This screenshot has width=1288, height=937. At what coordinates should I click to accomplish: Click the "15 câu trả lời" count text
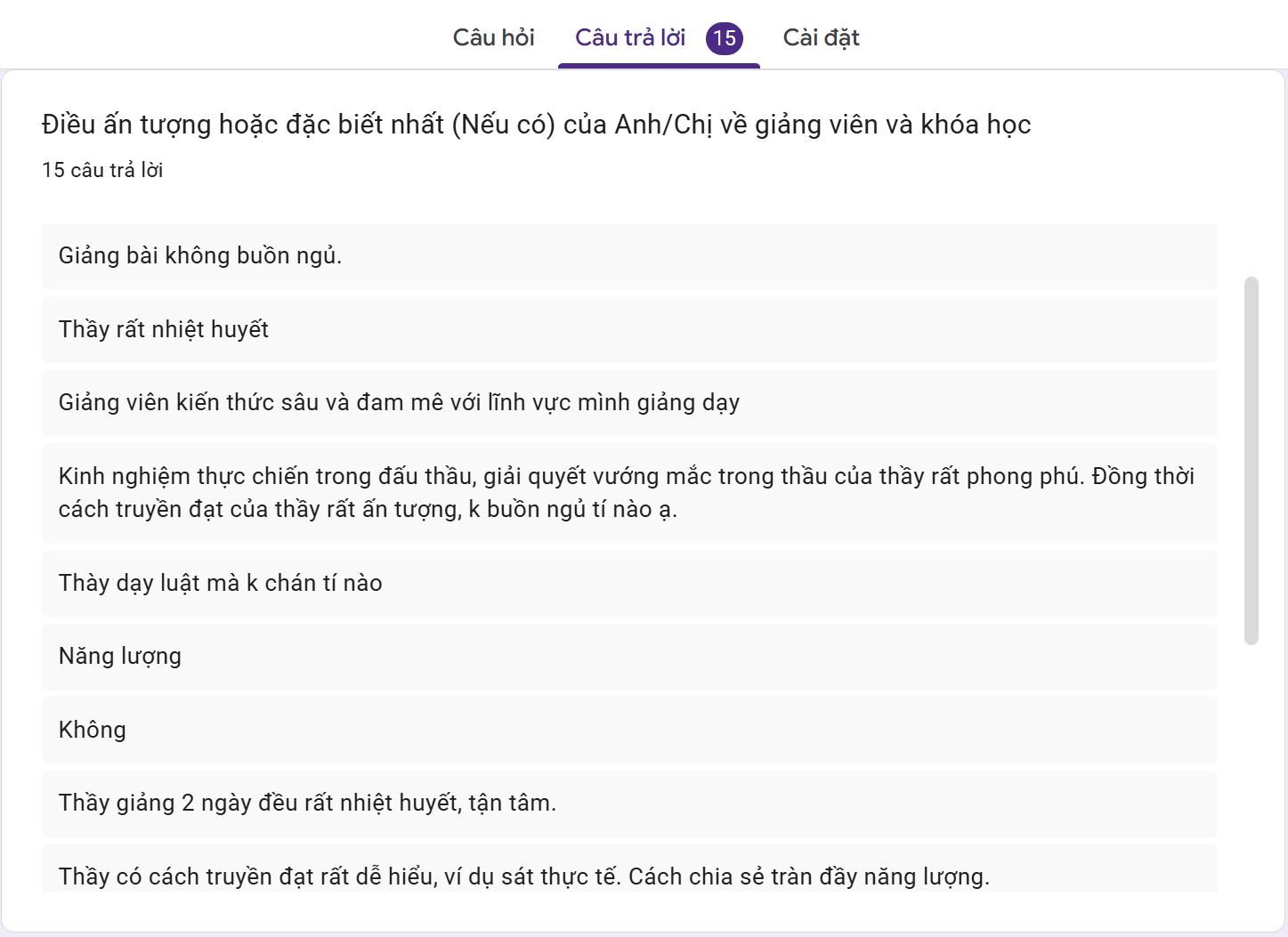(x=102, y=170)
